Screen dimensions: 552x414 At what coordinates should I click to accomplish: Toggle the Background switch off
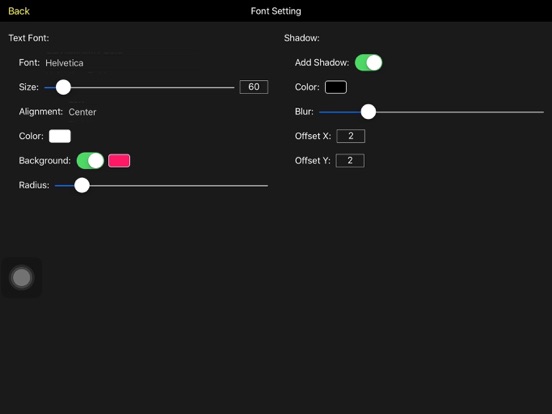[90, 161]
